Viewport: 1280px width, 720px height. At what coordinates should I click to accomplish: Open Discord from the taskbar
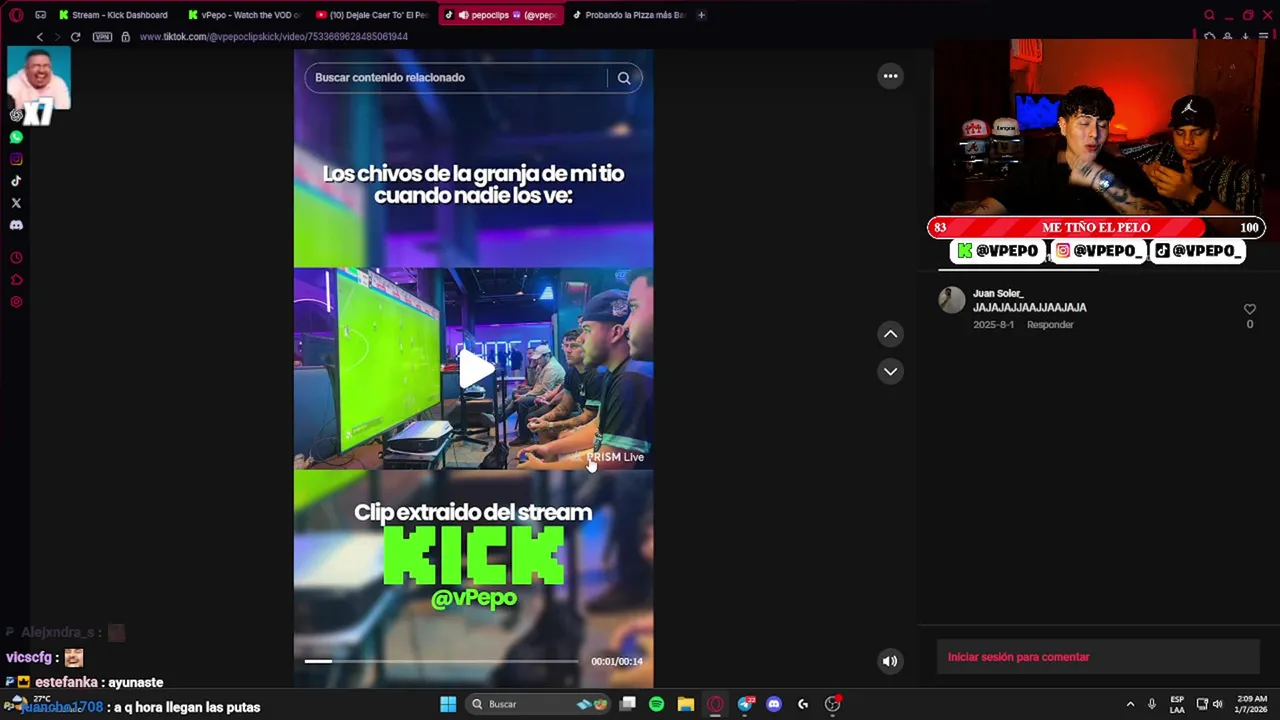tap(773, 704)
